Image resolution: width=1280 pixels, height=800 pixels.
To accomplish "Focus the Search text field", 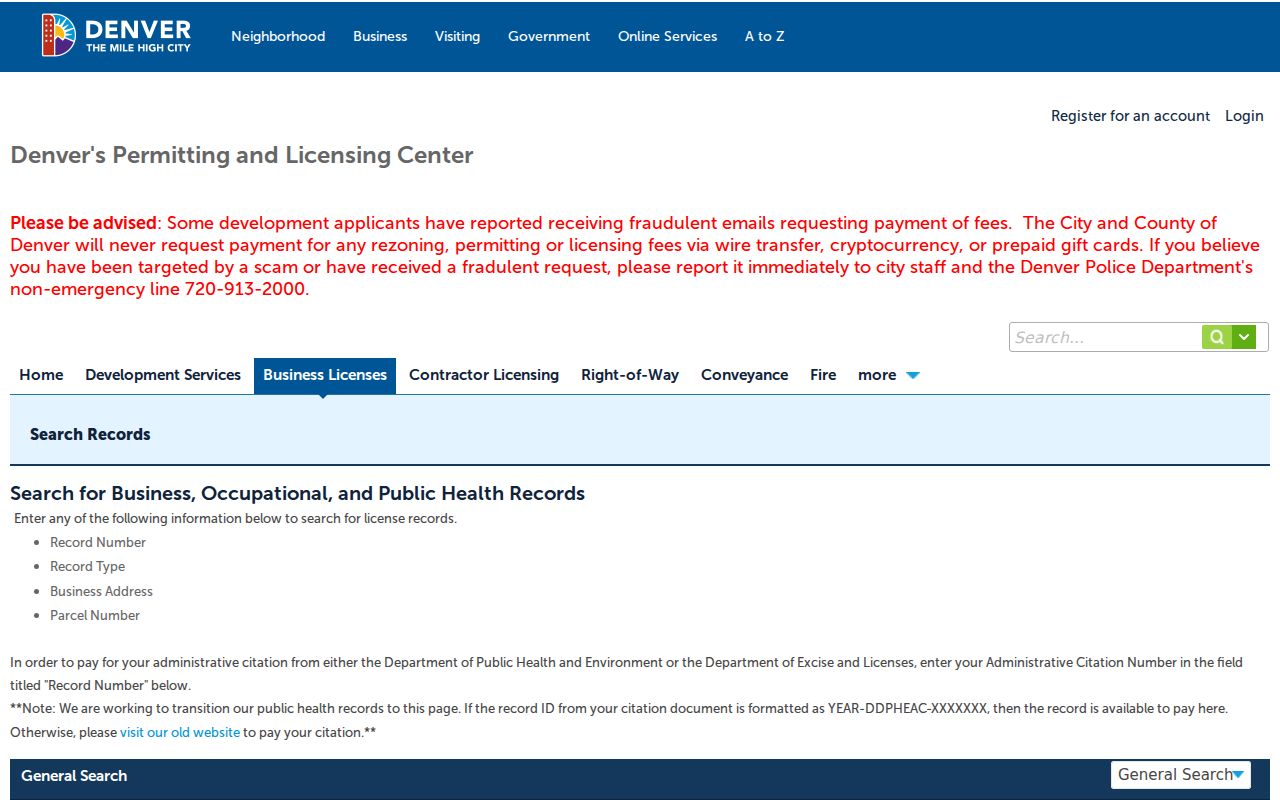I will pos(1105,337).
